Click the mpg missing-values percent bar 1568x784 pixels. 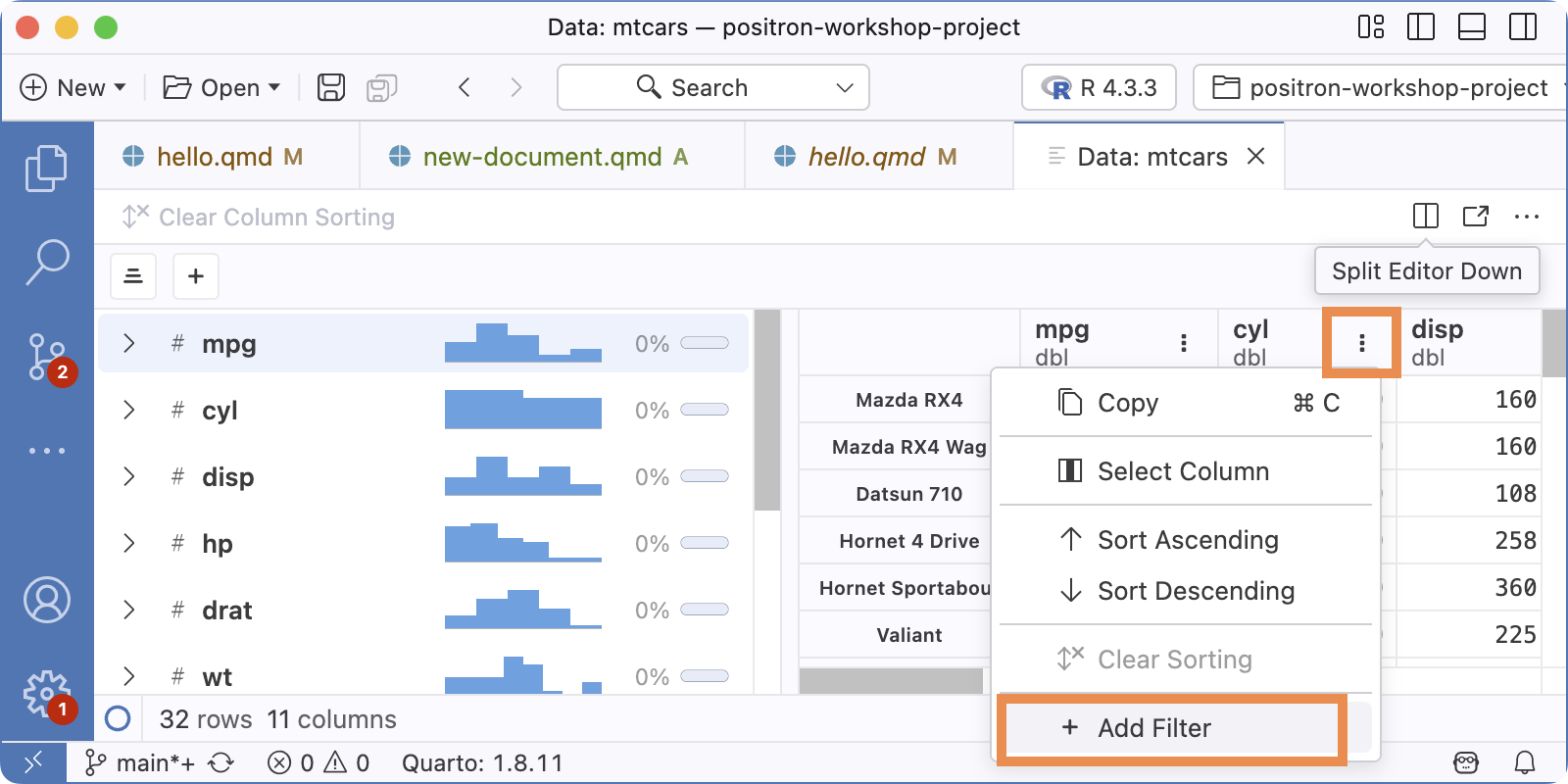(705, 343)
